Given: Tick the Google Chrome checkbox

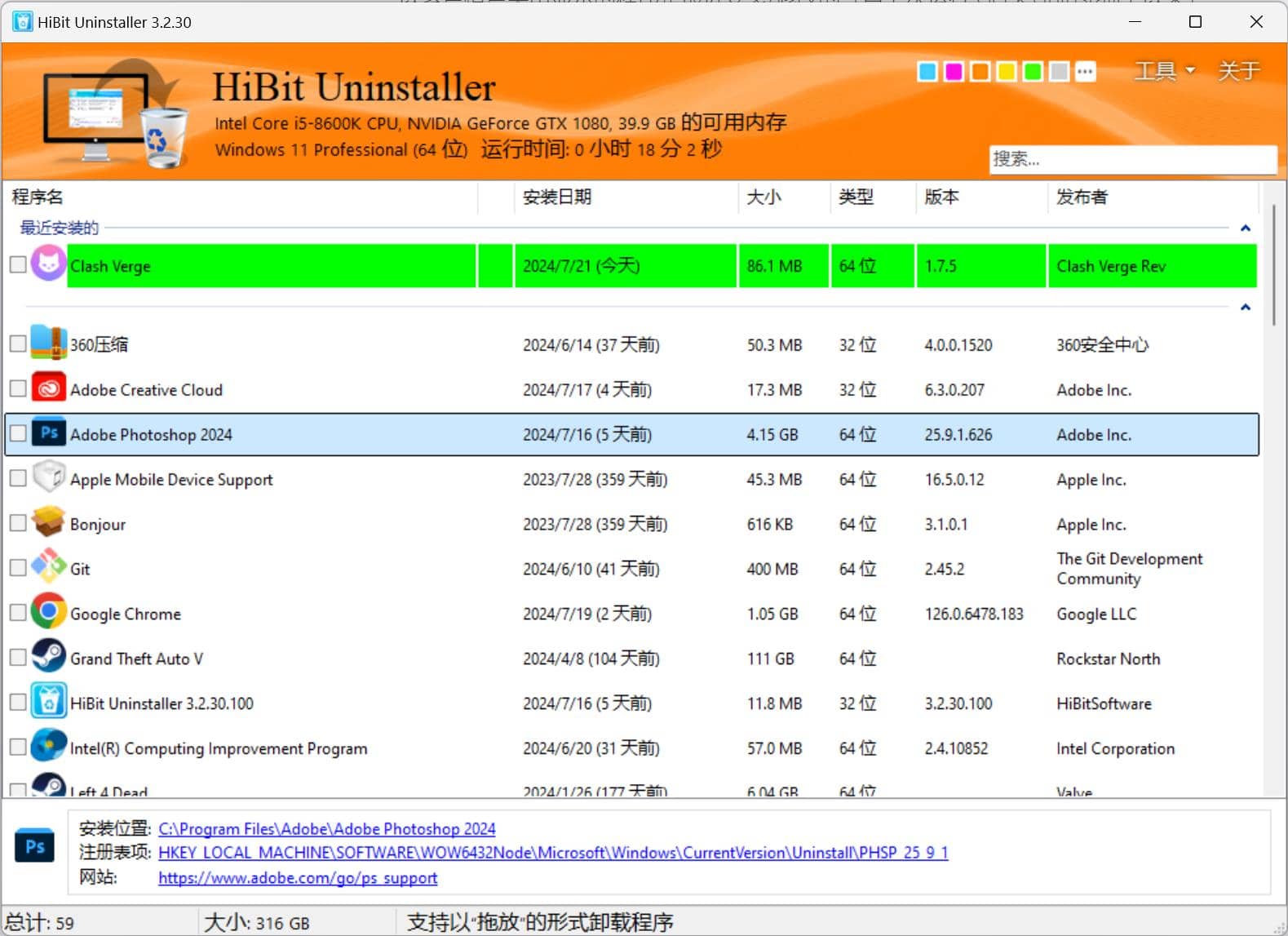Looking at the screenshot, I should pyautogui.click(x=18, y=613).
